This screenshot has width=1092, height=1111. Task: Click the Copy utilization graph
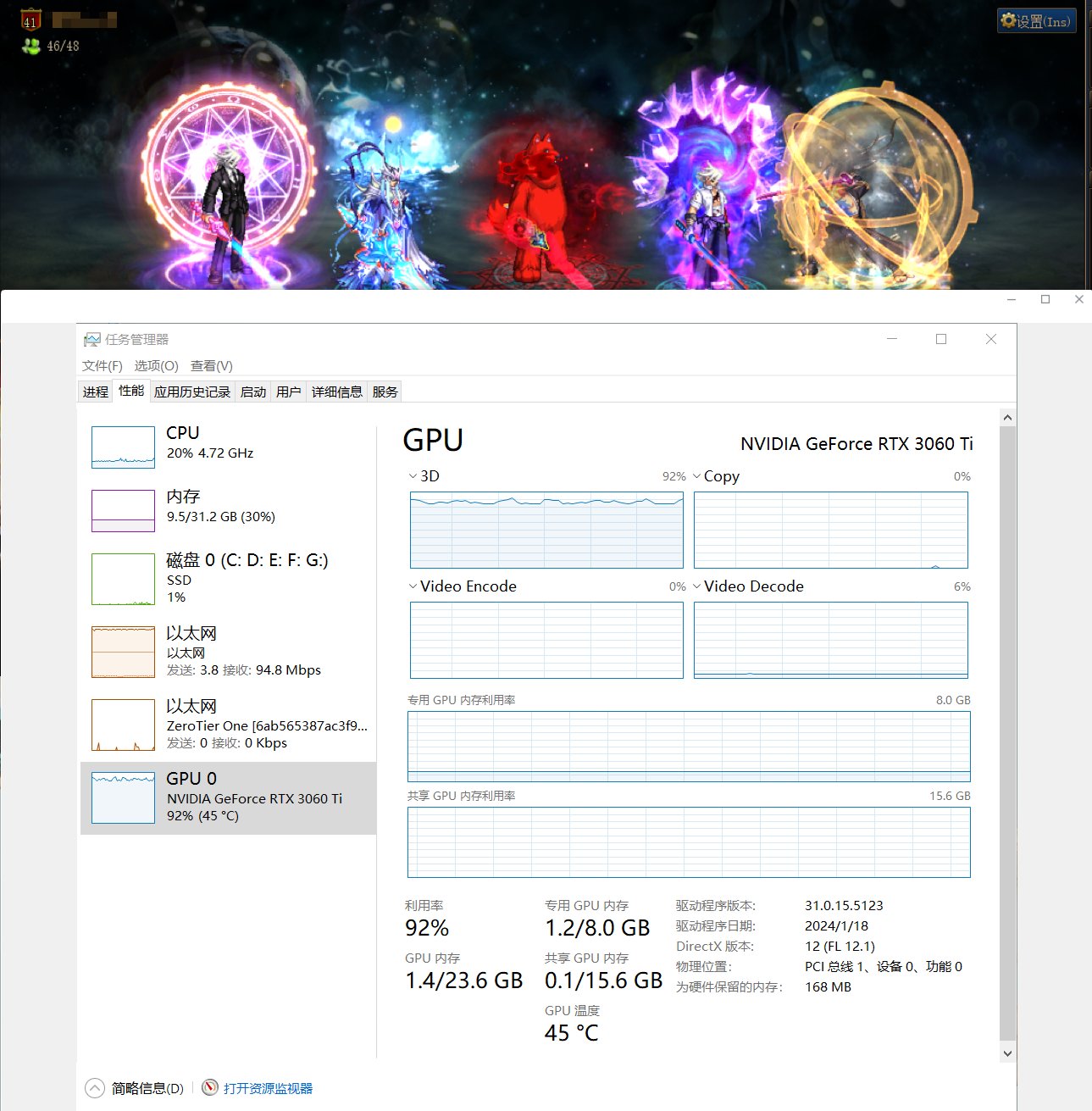pos(830,530)
